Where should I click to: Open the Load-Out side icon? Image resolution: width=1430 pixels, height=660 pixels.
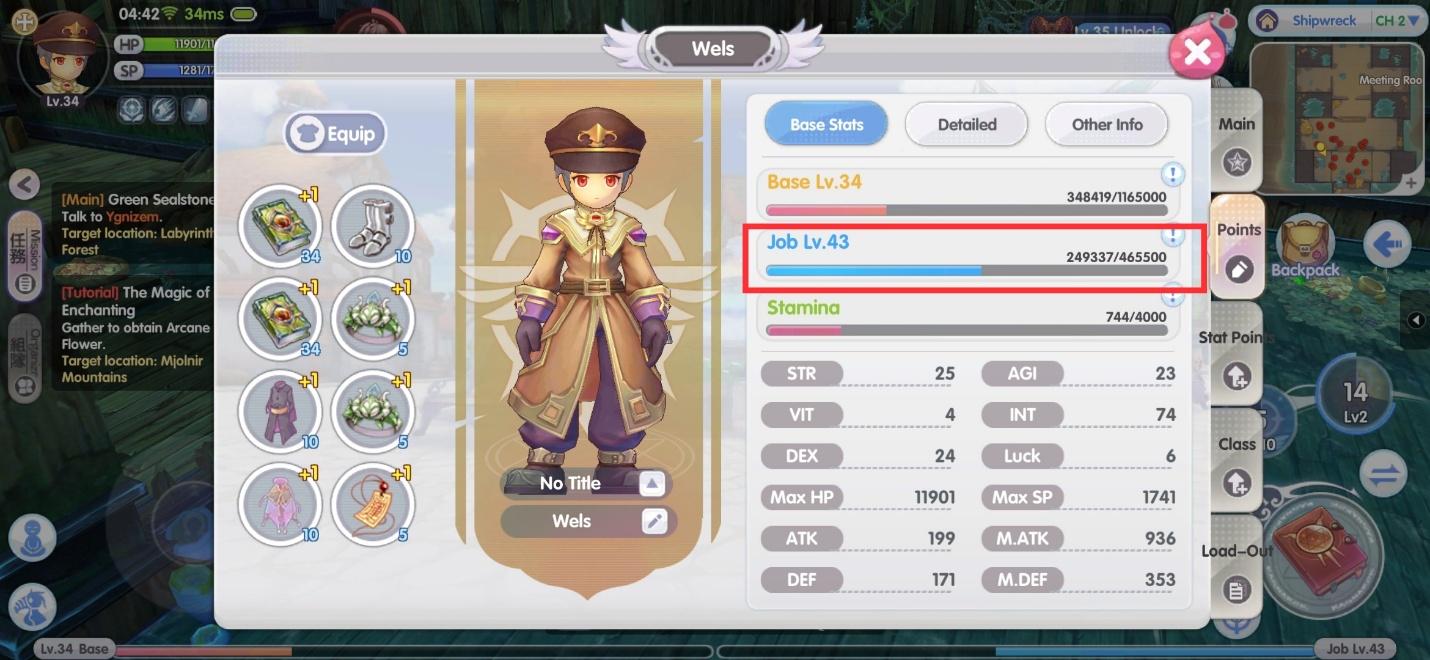[x=1236, y=570]
